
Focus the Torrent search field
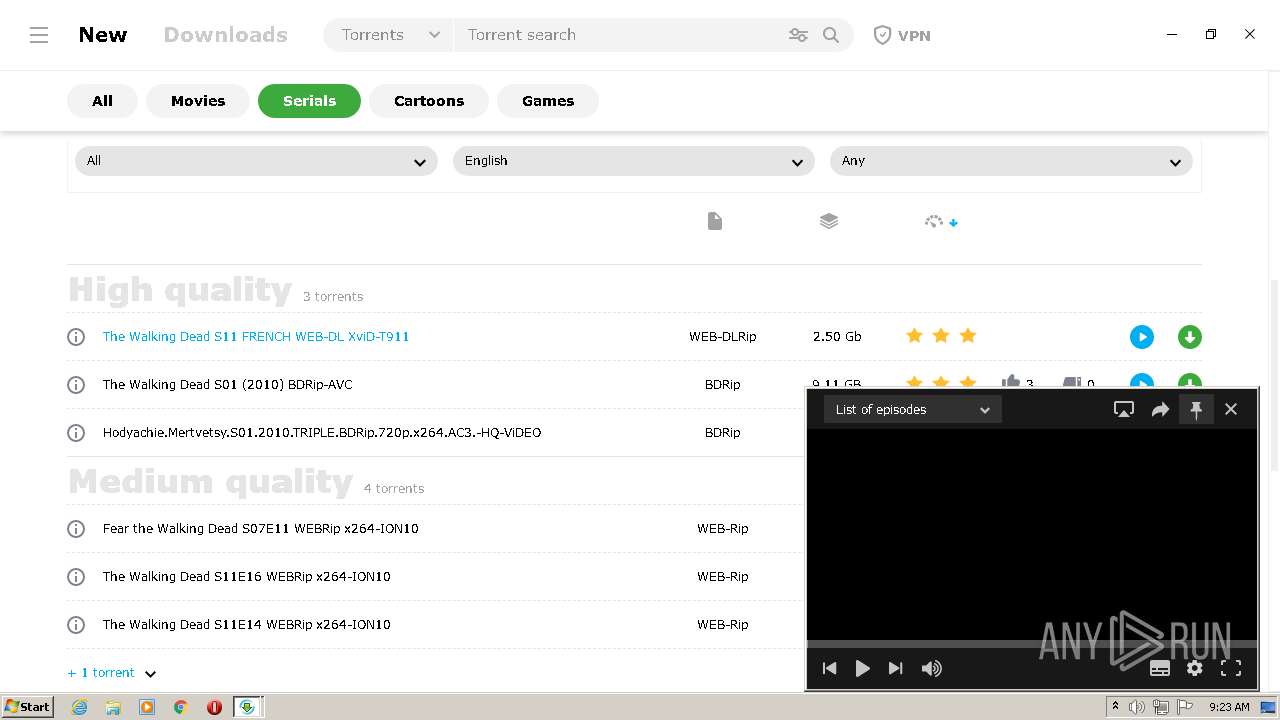click(x=620, y=35)
